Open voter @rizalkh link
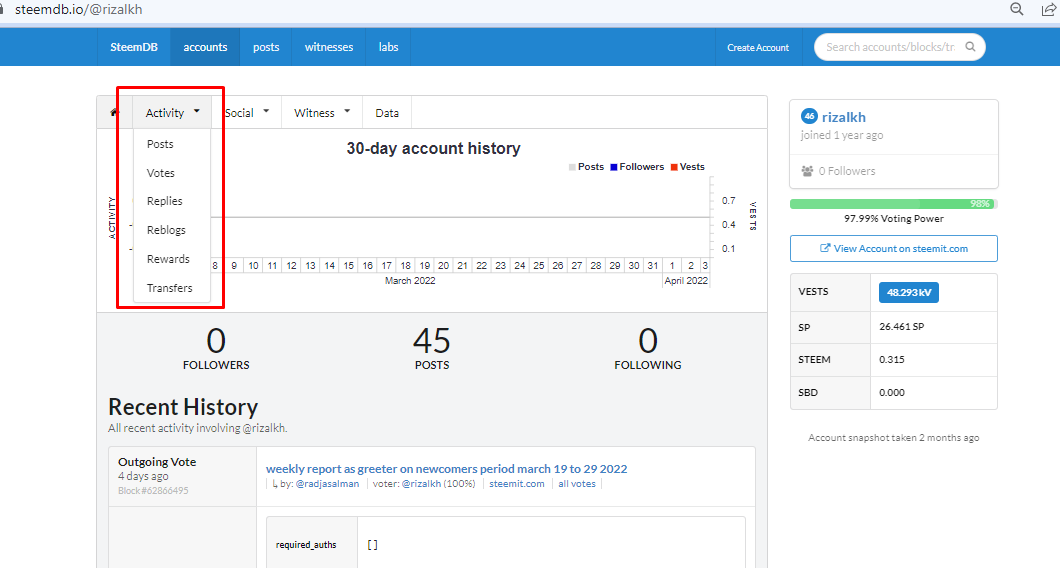The height and width of the screenshot is (568, 1060). pos(421,483)
